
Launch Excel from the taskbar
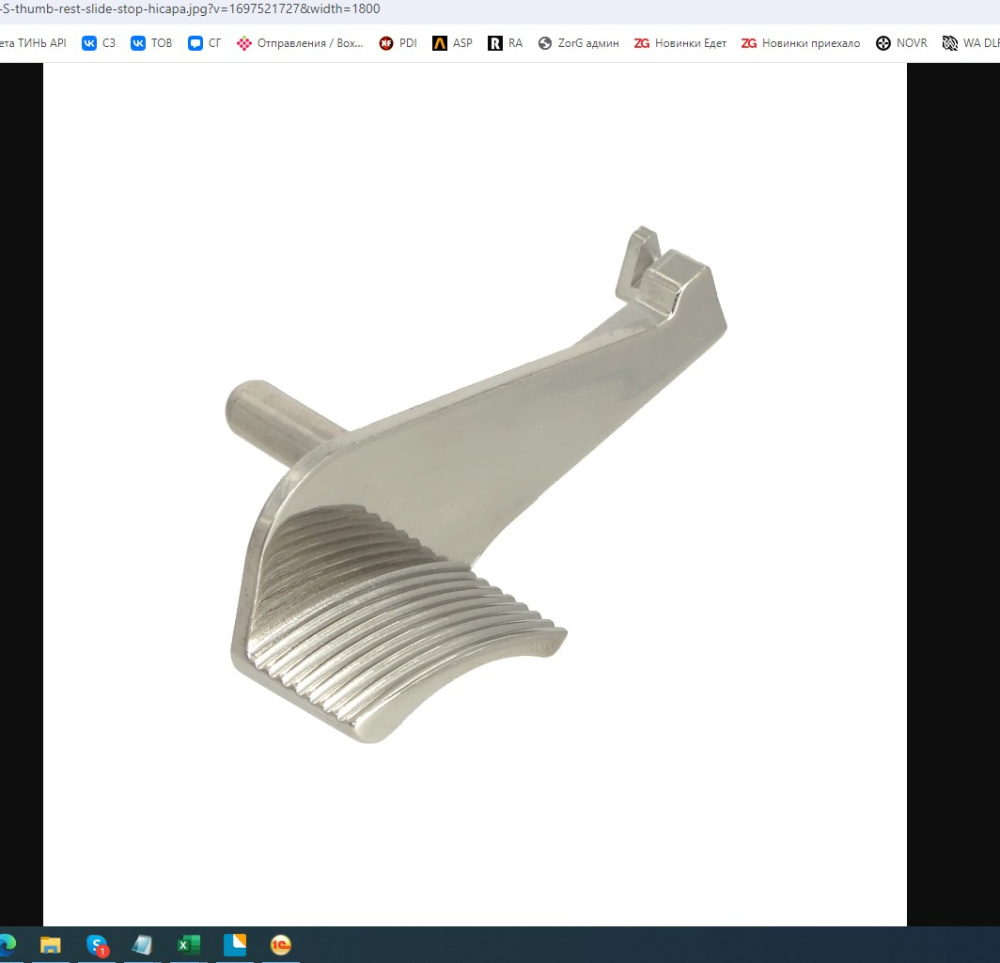click(189, 945)
